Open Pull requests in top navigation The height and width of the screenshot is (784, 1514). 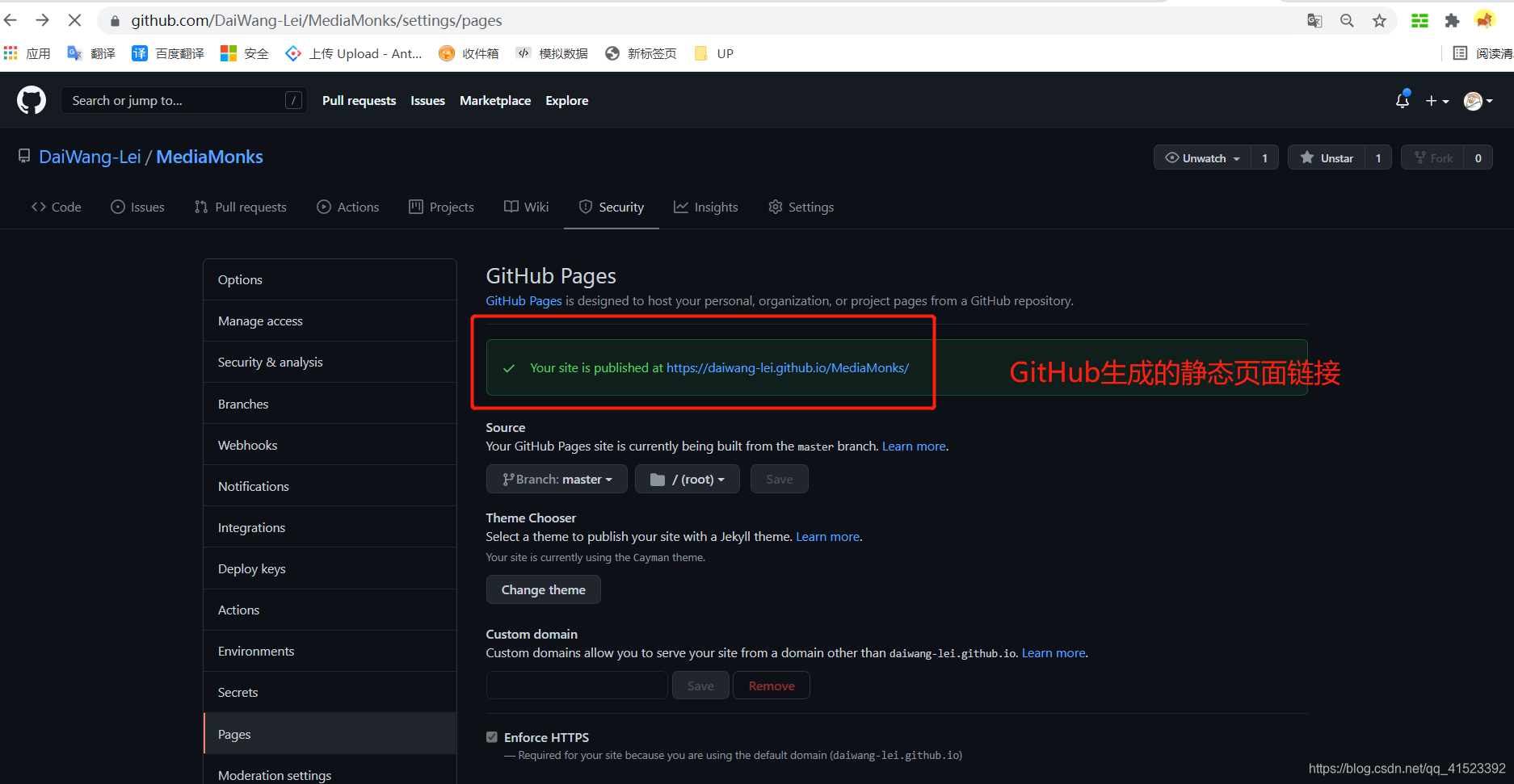click(x=359, y=101)
